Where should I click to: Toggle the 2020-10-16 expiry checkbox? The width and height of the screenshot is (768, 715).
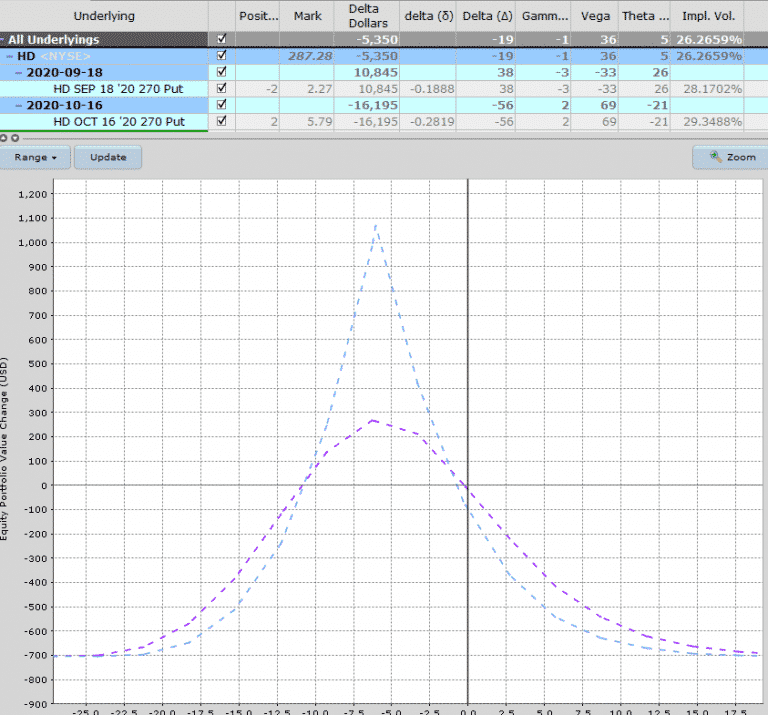pyautogui.click(x=221, y=104)
